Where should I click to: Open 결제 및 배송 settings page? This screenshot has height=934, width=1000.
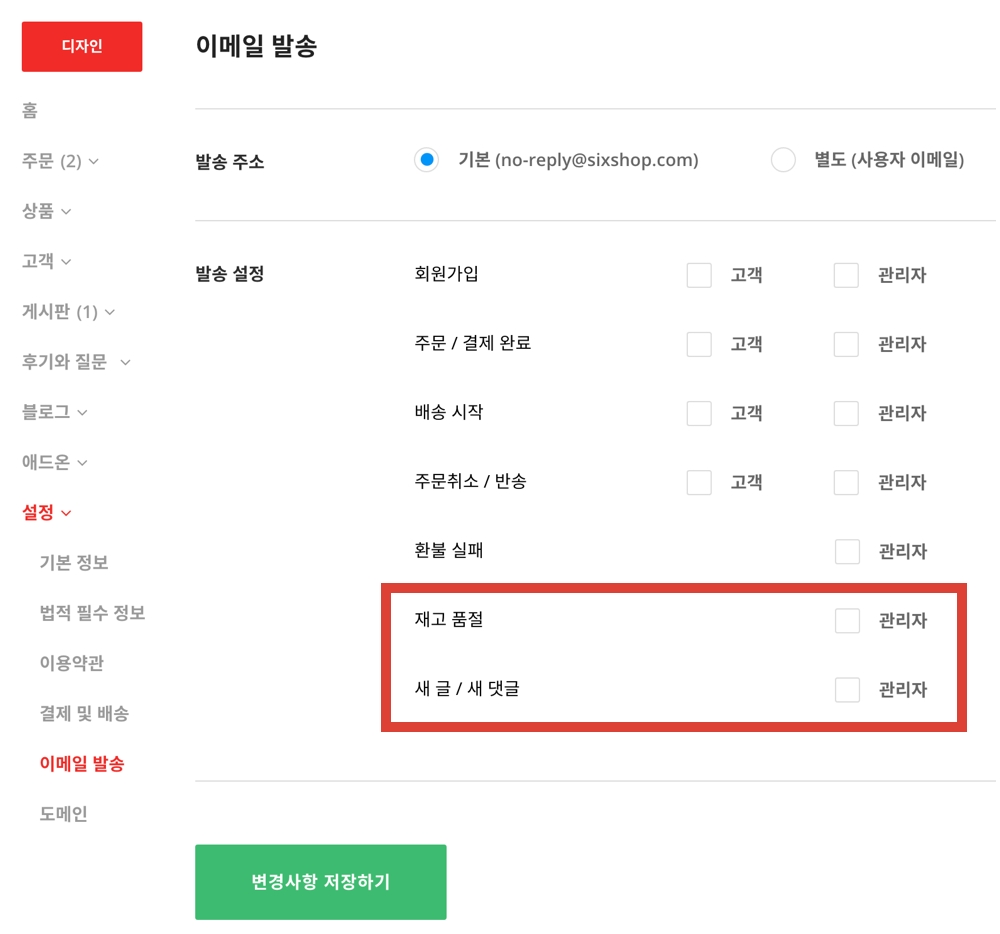point(84,713)
